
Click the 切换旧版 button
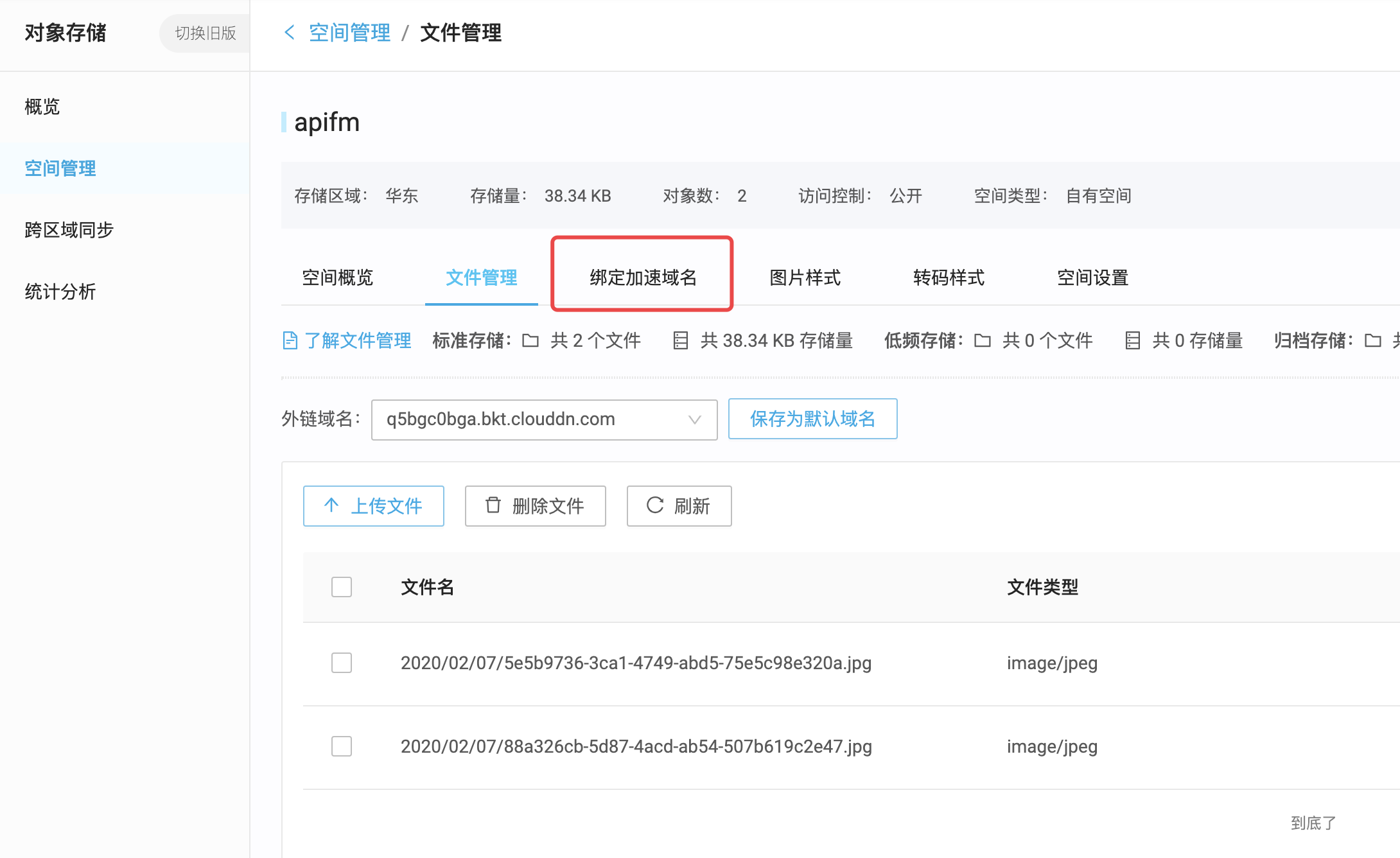click(206, 33)
